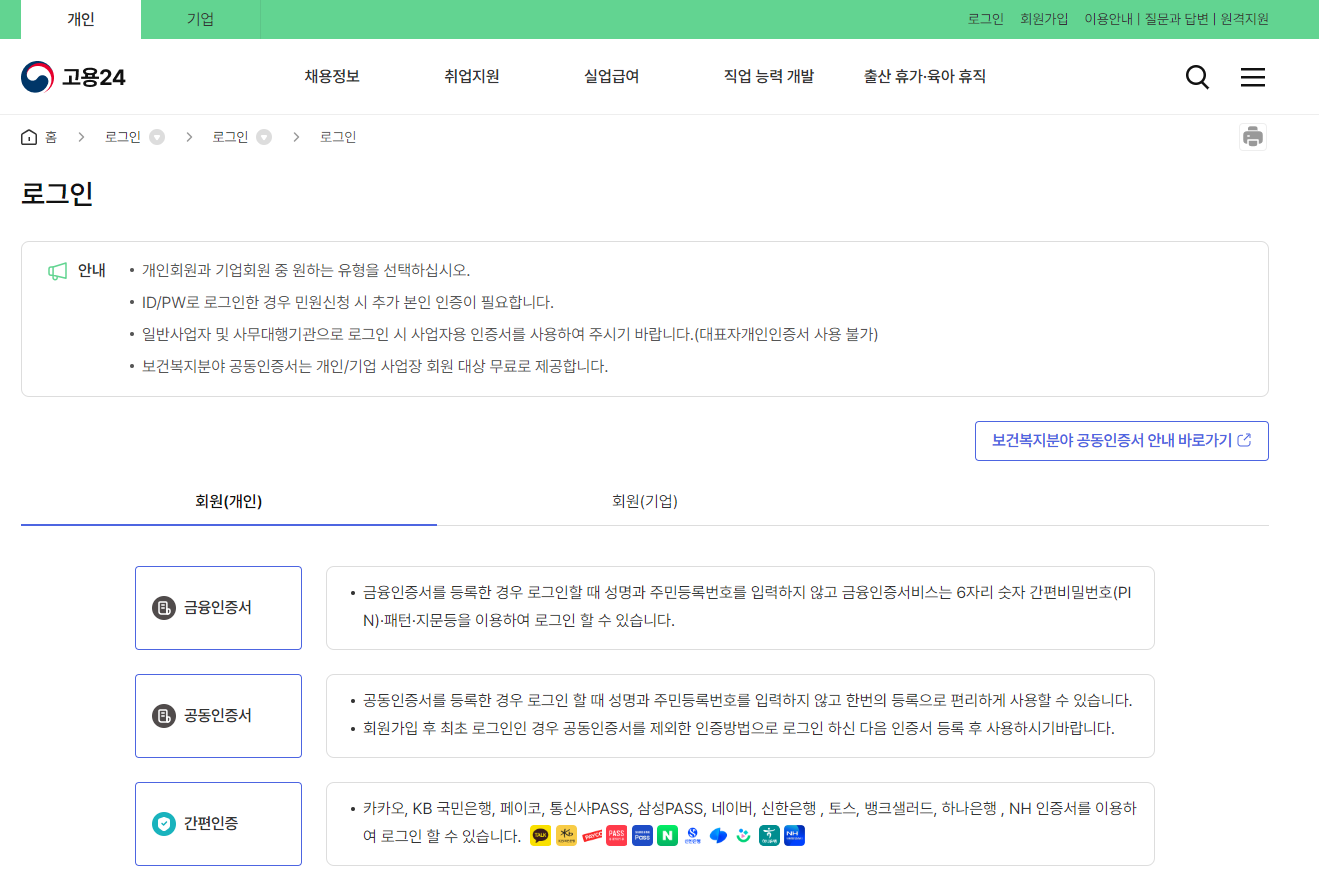The height and width of the screenshot is (883, 1319).
Task: Select the KakaoTalk simple authentication icon
Action: pyautogui.click(x=540, y=835)
